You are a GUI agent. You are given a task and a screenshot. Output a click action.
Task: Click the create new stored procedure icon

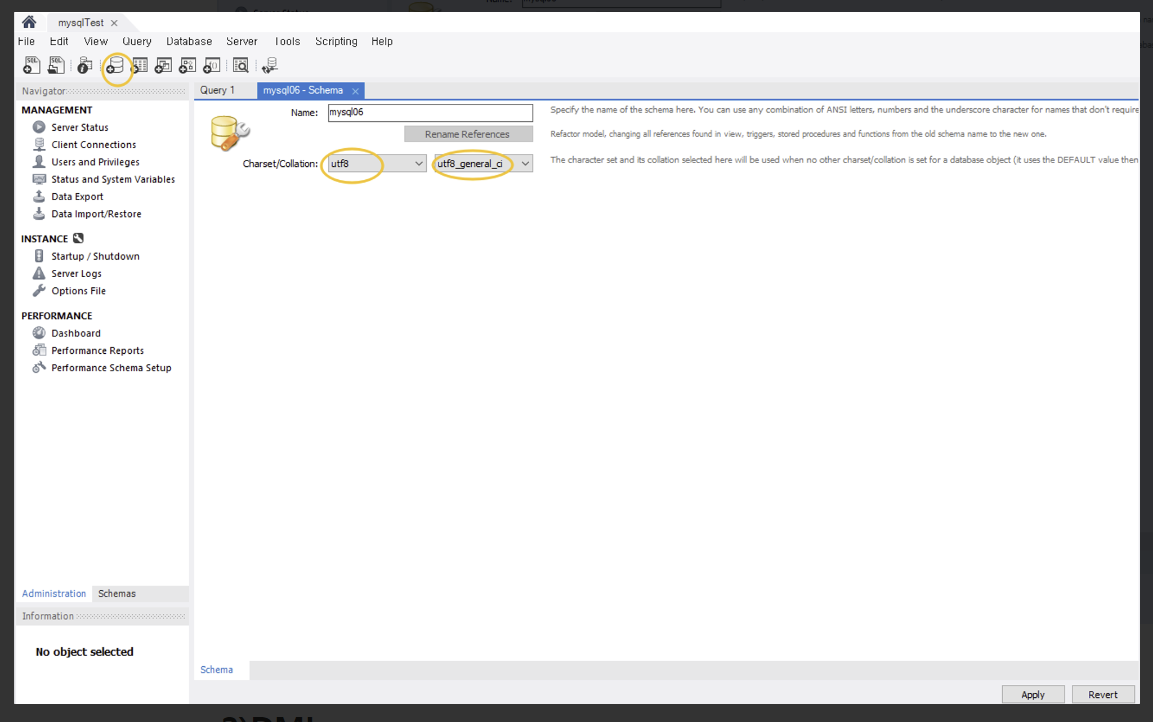click(188, 65)
